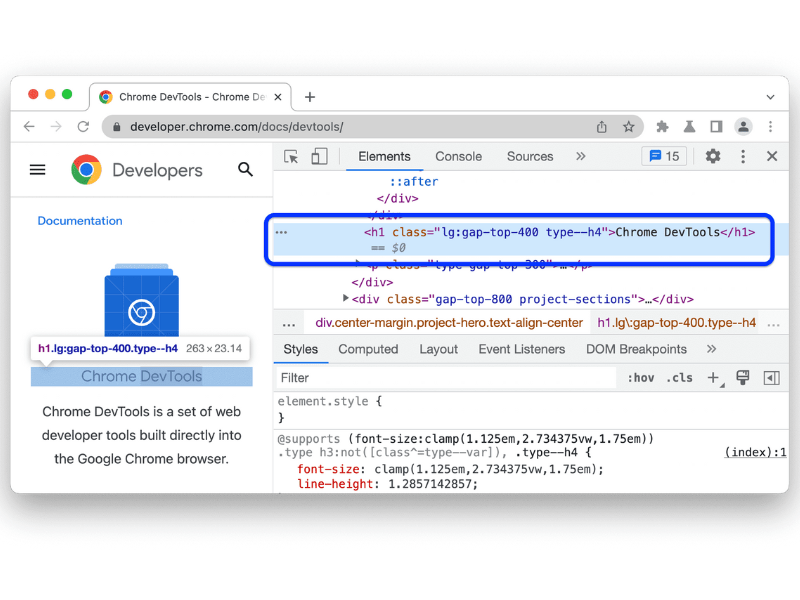Click the blue DevTools hero image
800x600 pixels.
[141, 299]
